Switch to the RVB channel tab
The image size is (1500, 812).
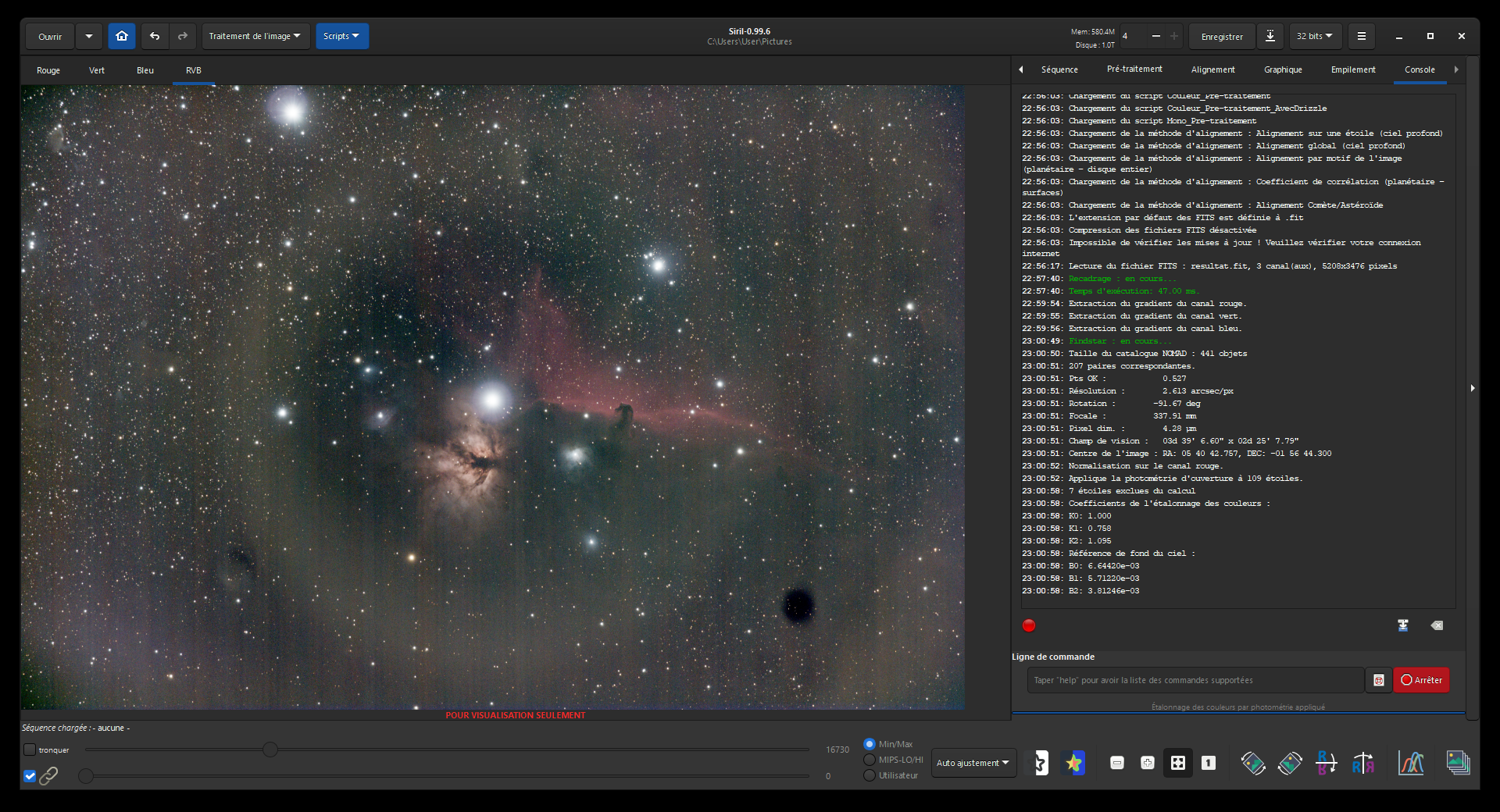pos(194,70)
